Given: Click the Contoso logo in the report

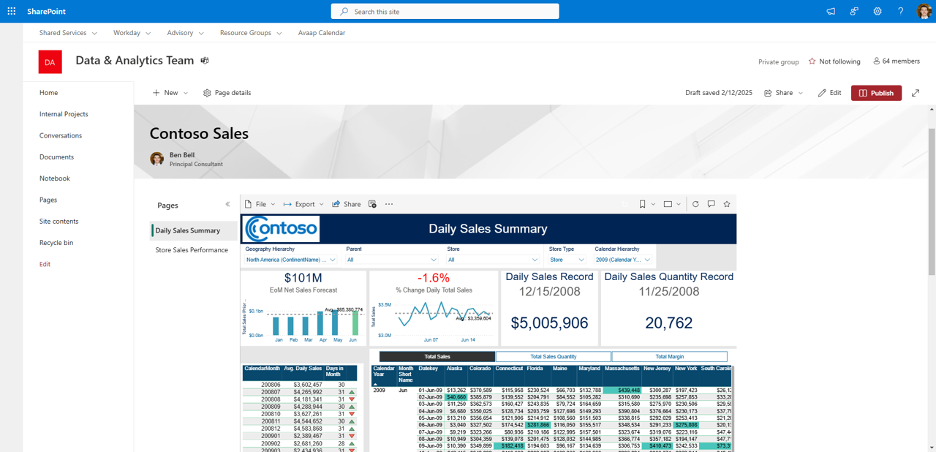Looking at the screenshot, I should 281,229.
